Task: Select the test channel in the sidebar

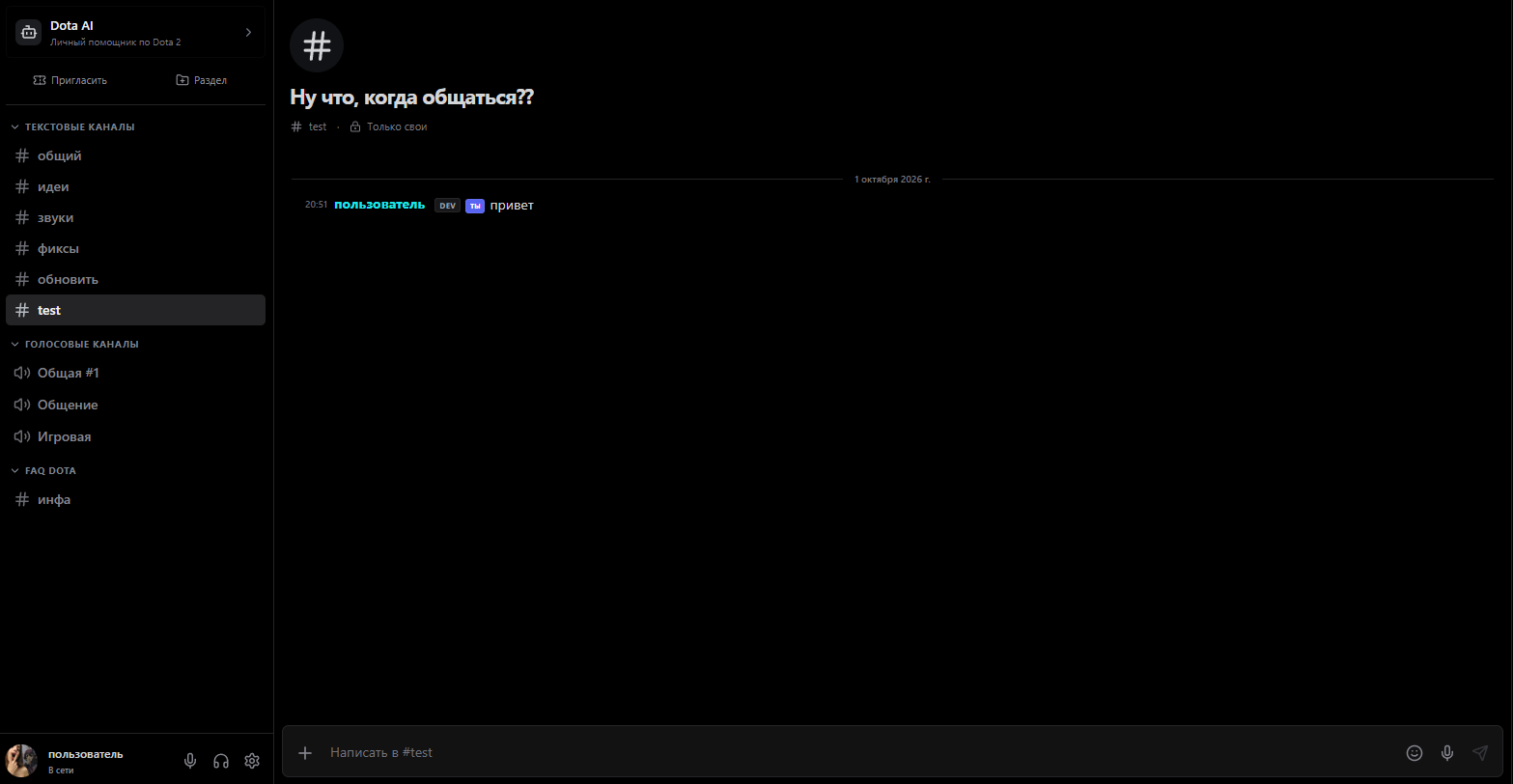Action: pyautogui.click(x=135, y=310)
